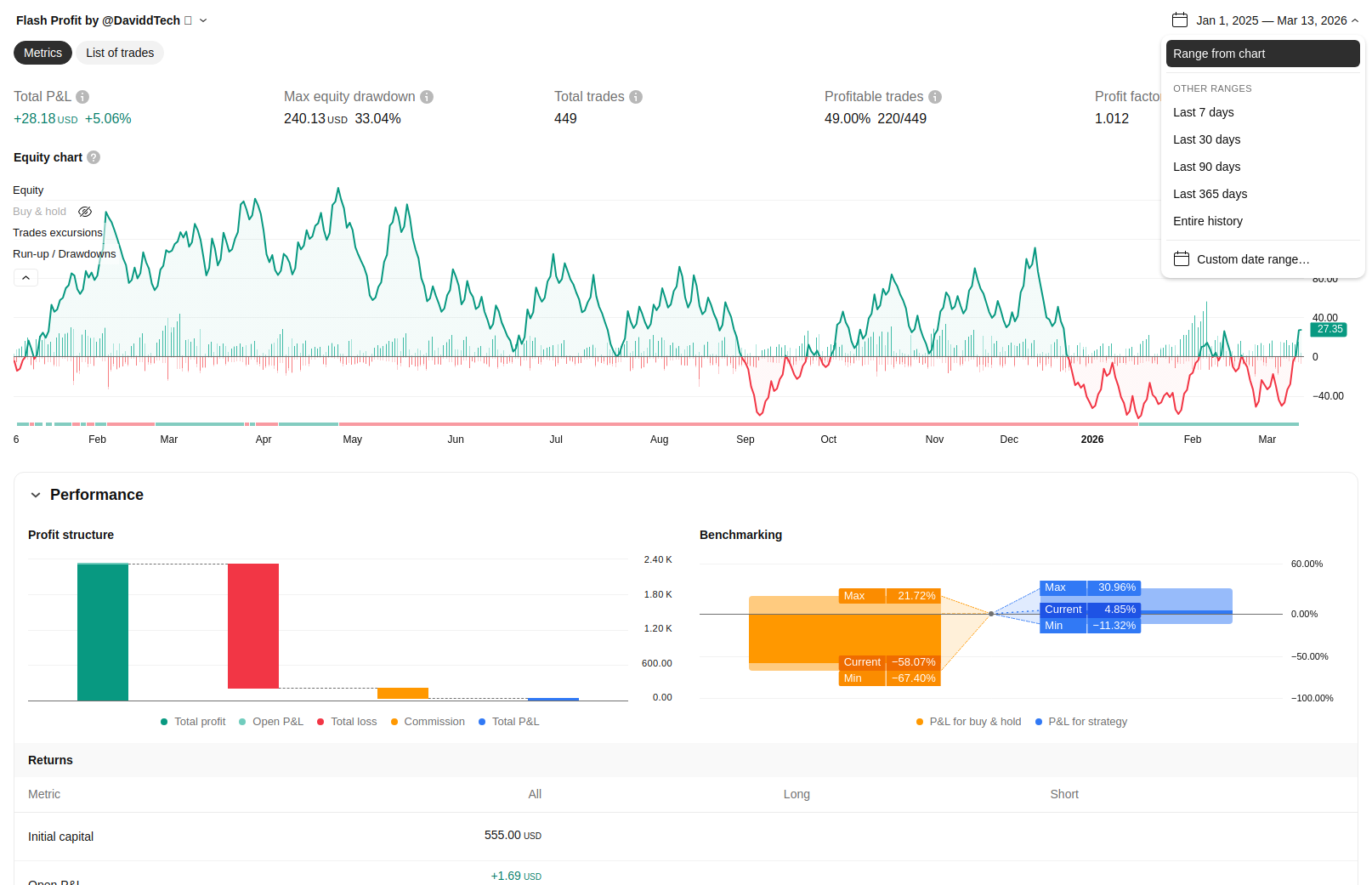Select Last 30 days range

click(x=1206, y=139)
